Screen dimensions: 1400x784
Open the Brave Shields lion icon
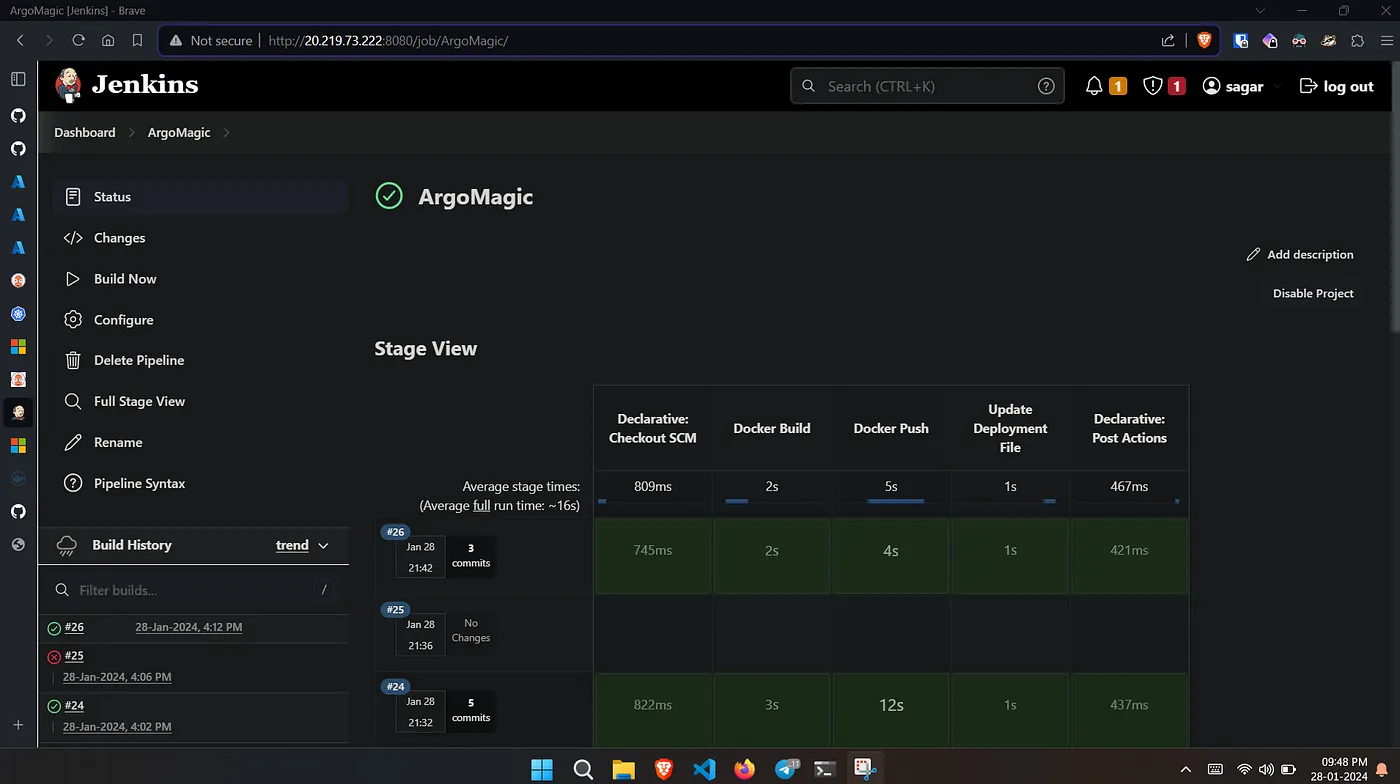pyautogui.click(x=1204, y=41)
